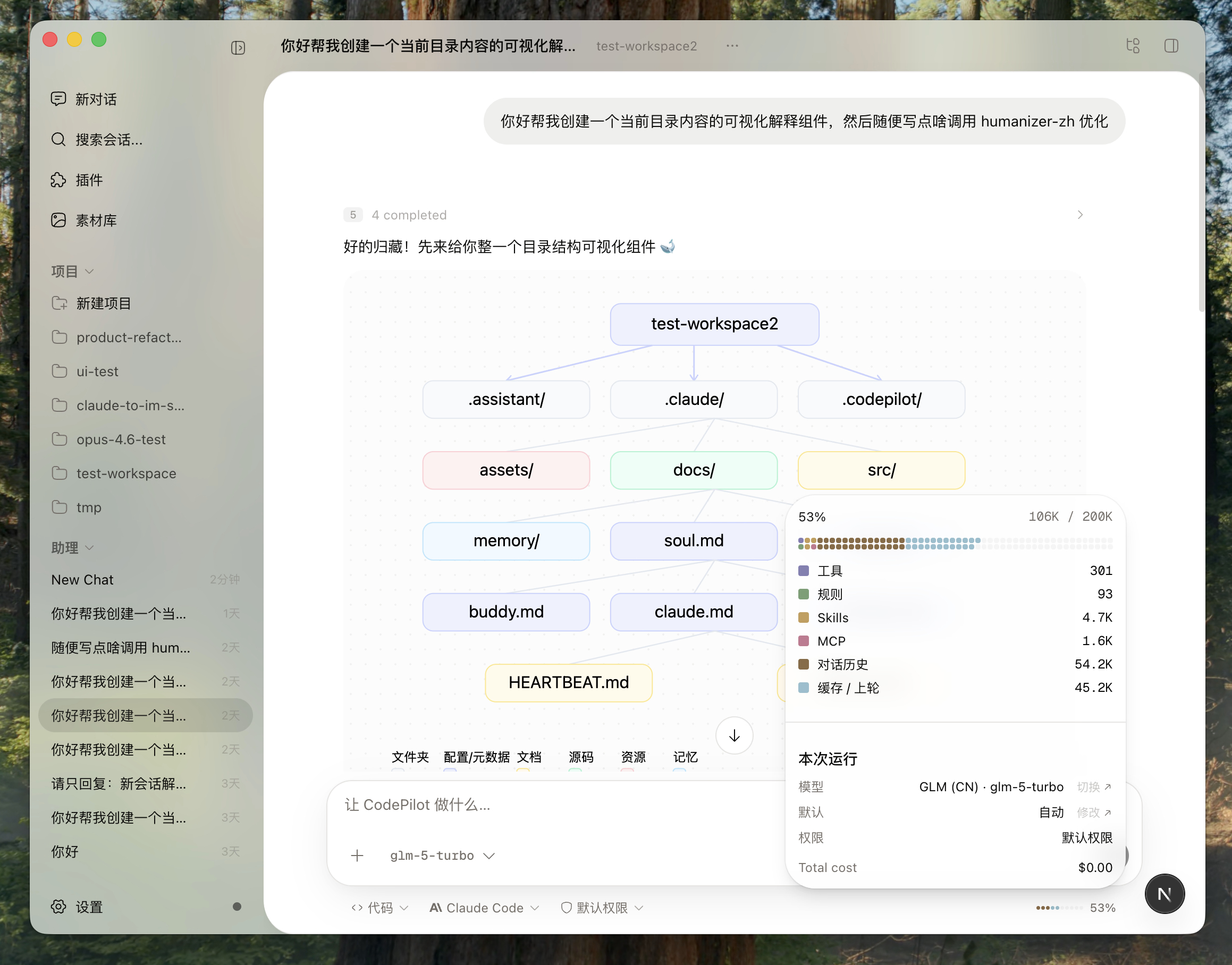Click the round N avatar button
Image resolution: width=1232 pixels, height=965 pixels.
point(1164,893)
